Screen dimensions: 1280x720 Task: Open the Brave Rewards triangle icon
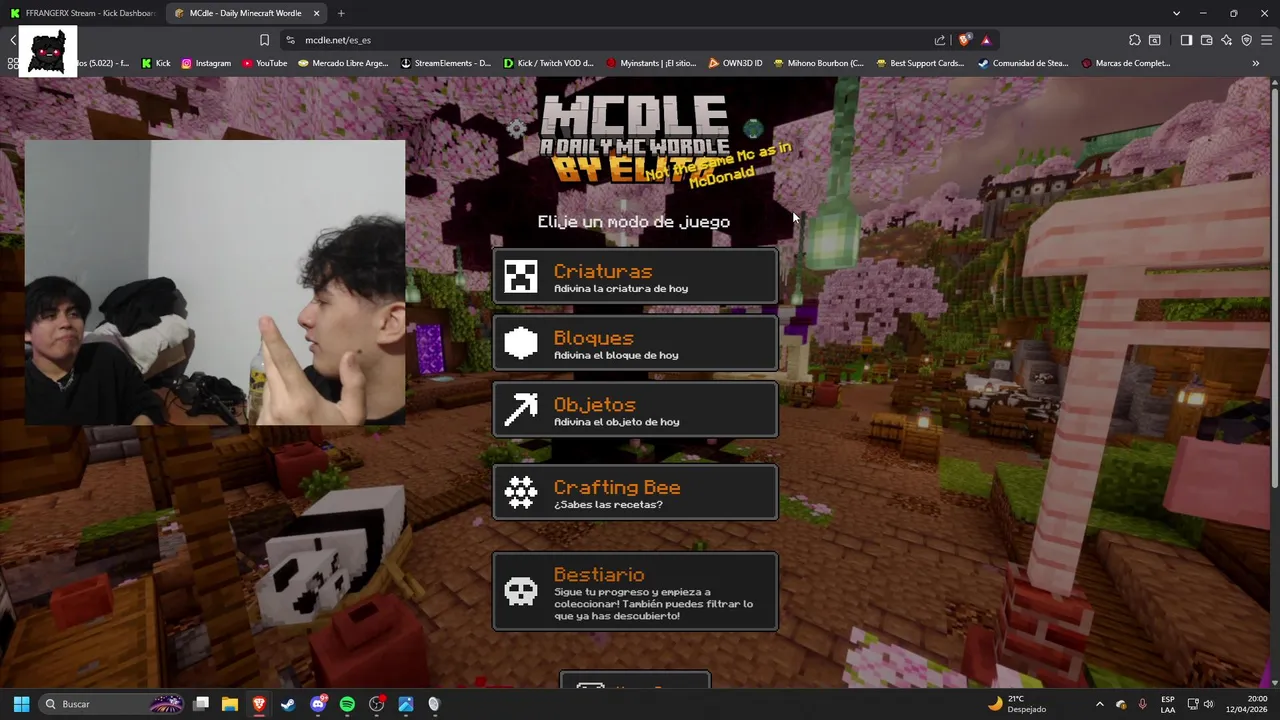(x=986, y=40)
